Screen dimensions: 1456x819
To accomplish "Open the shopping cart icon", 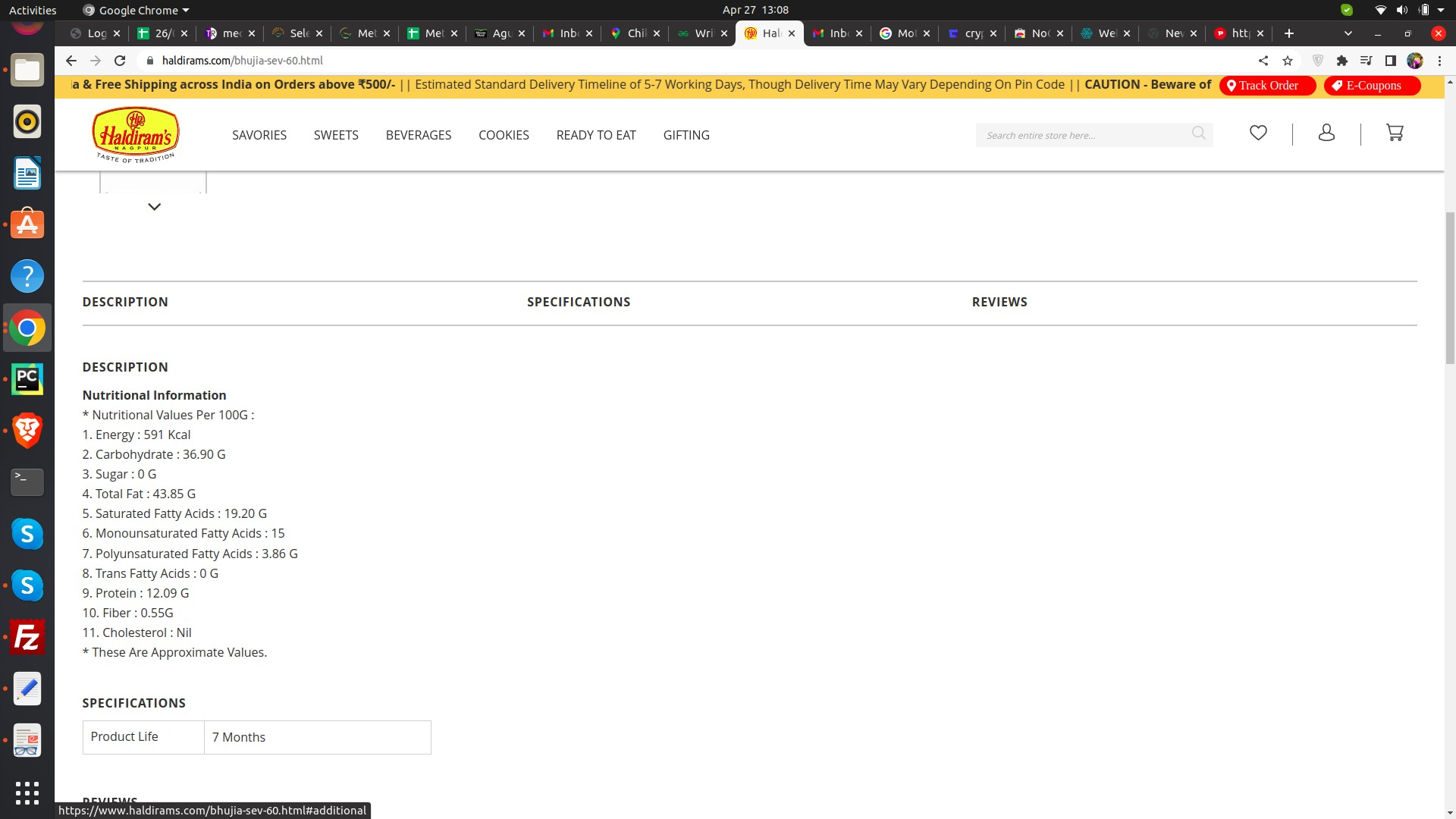I will (1395, 133).
